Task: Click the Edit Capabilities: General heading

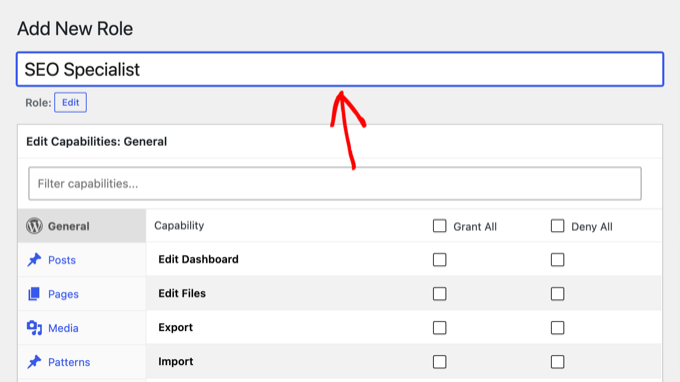Action: 96,142
